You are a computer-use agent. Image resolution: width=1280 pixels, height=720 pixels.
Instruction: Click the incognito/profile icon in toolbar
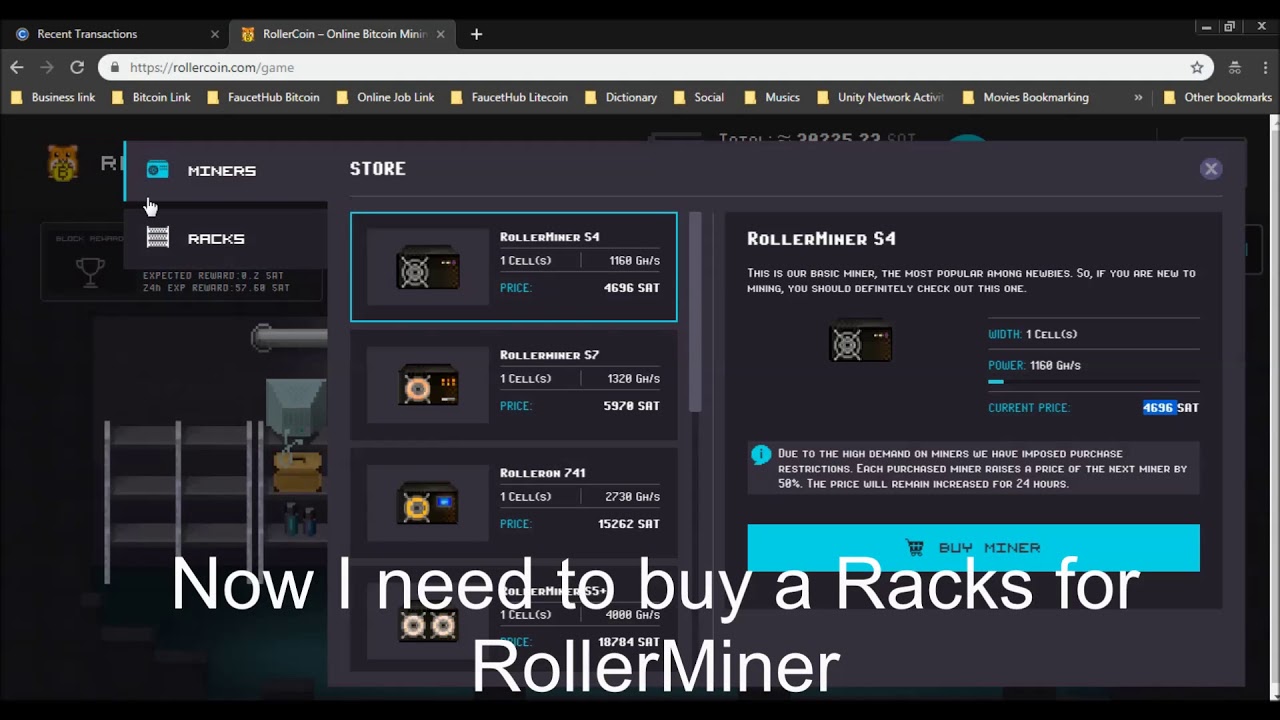[x=1235, y=67]
